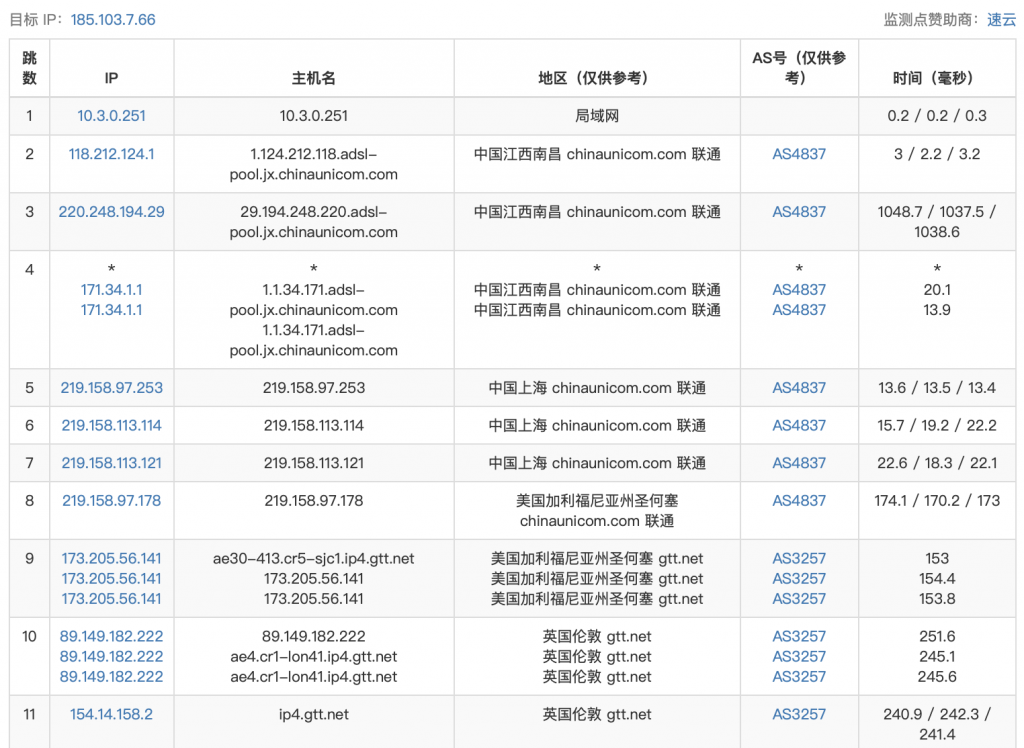The image size is (1024, 748).
Task: Select hostname ae30-413.cr5-sjc1.ip4.gtt.net
Action: tap(313, 559)
